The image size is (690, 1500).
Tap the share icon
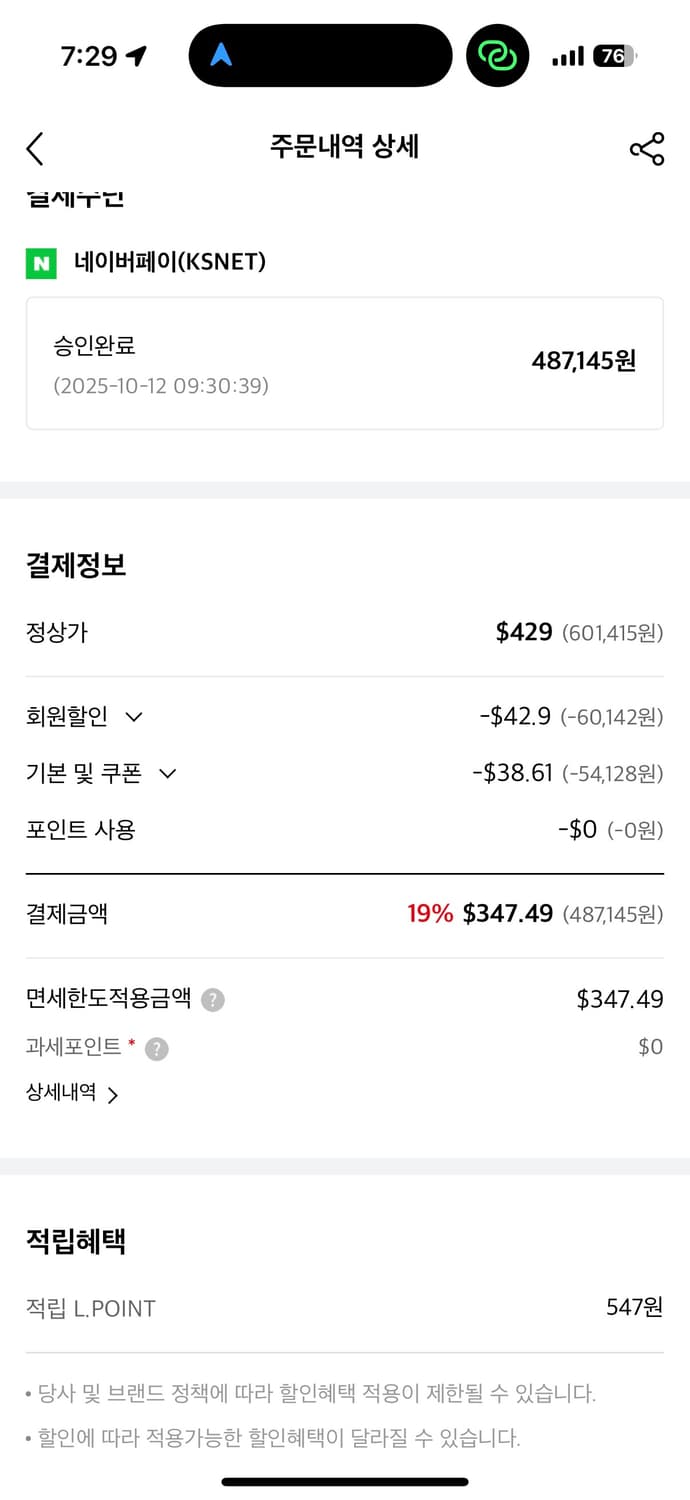(647, 149)
